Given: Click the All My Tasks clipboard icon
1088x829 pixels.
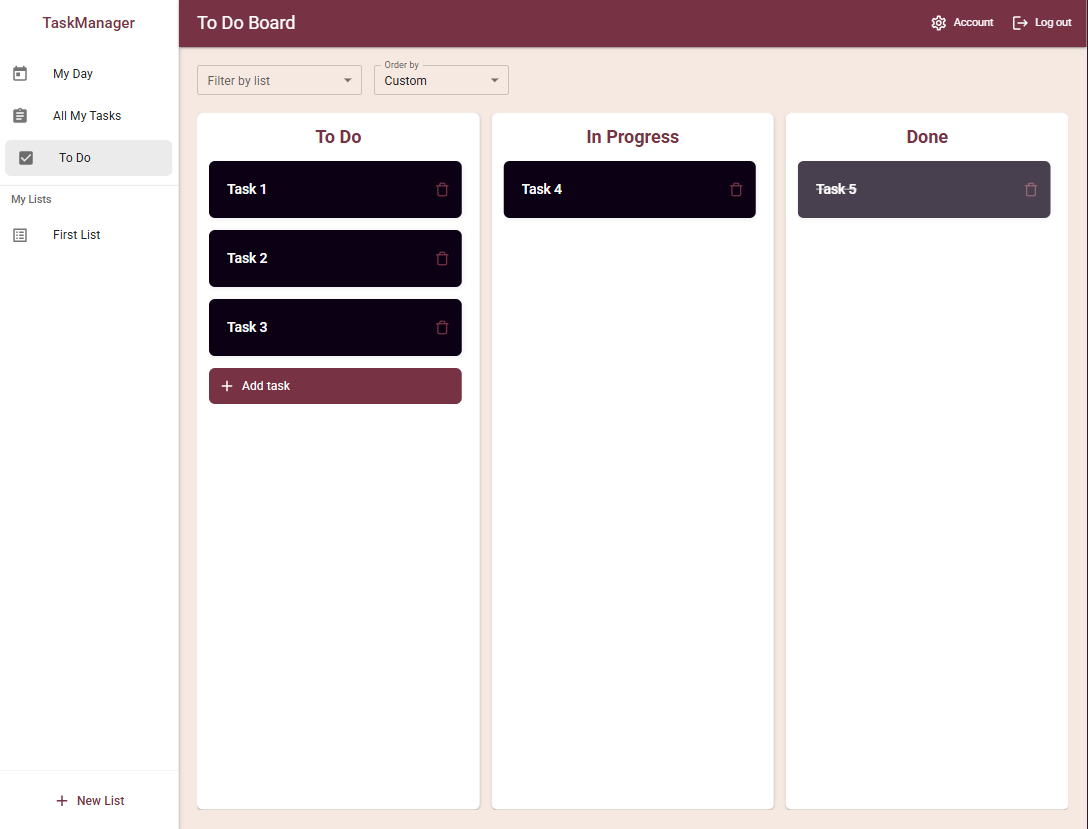Looking at the screenshot, I should pos(20,116).
